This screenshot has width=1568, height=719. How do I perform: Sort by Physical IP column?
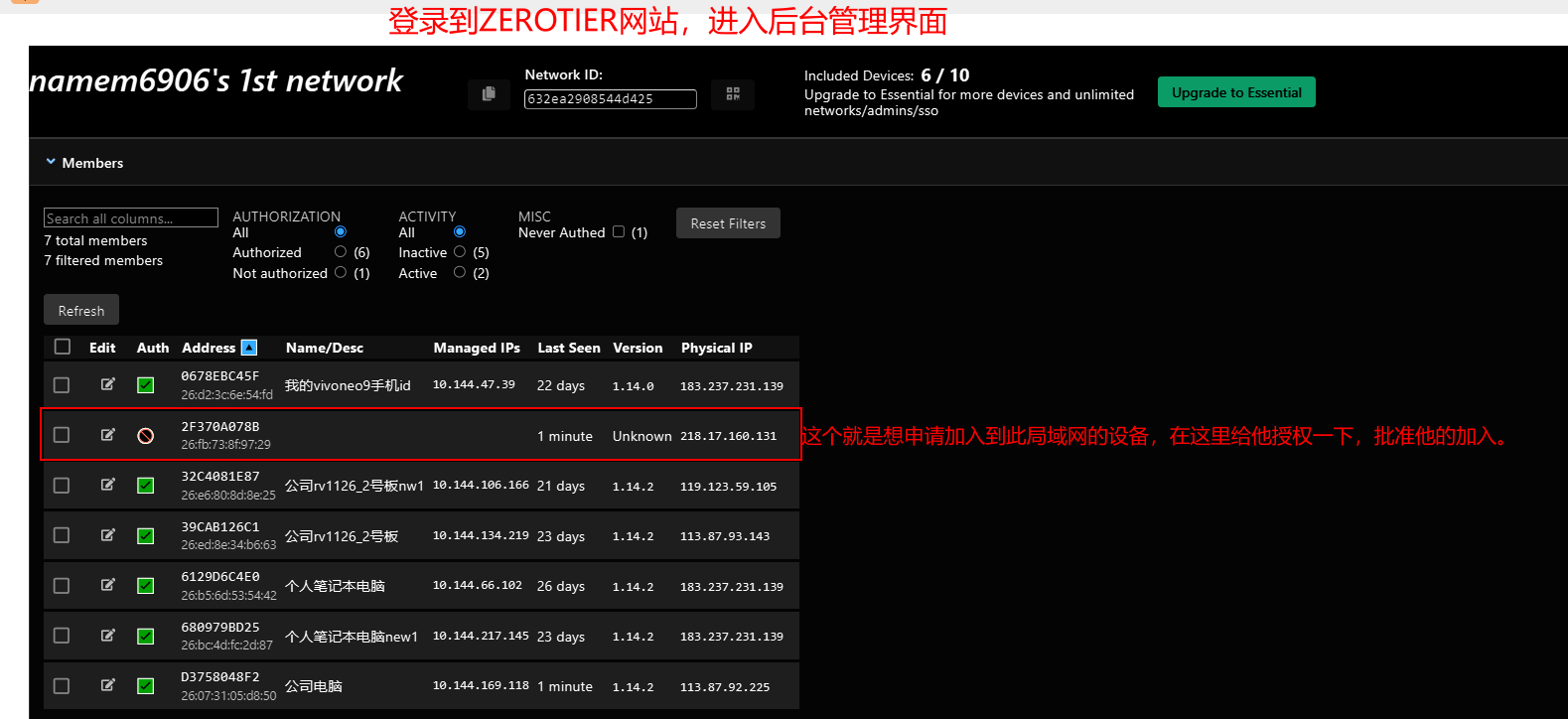717,348
